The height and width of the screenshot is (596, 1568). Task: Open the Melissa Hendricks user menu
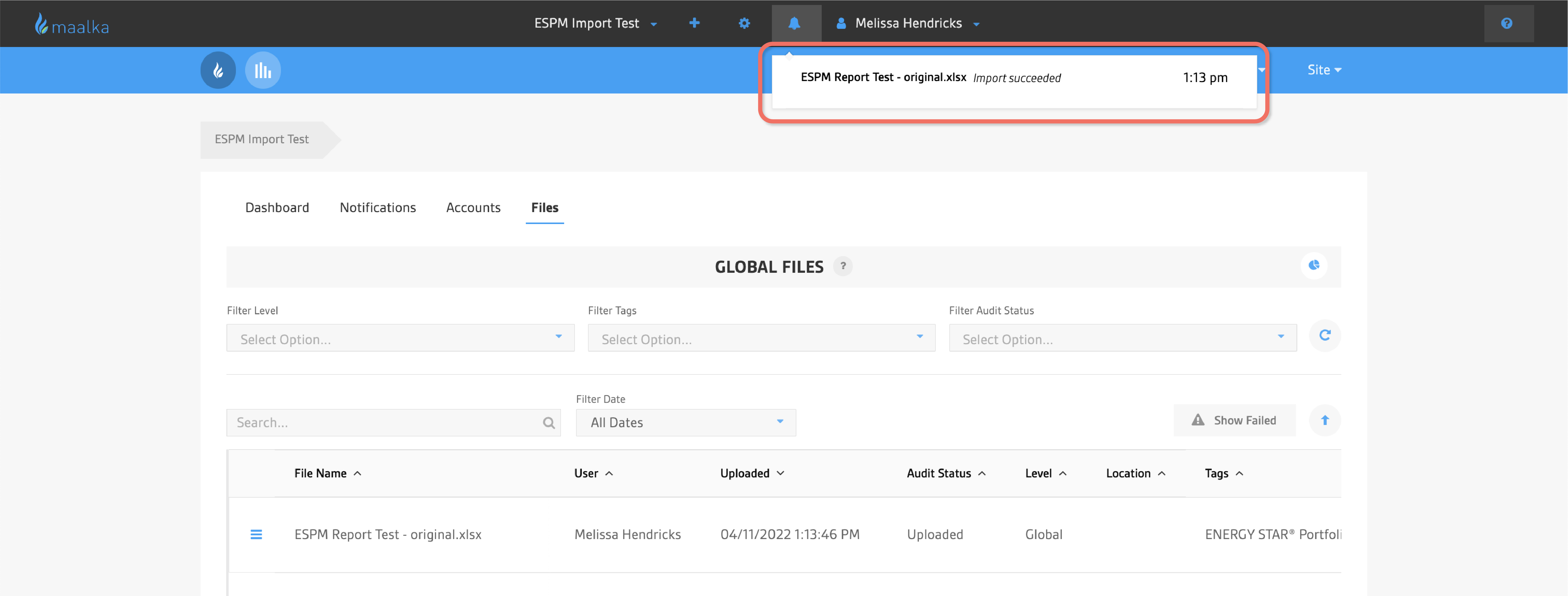point(908,23)
